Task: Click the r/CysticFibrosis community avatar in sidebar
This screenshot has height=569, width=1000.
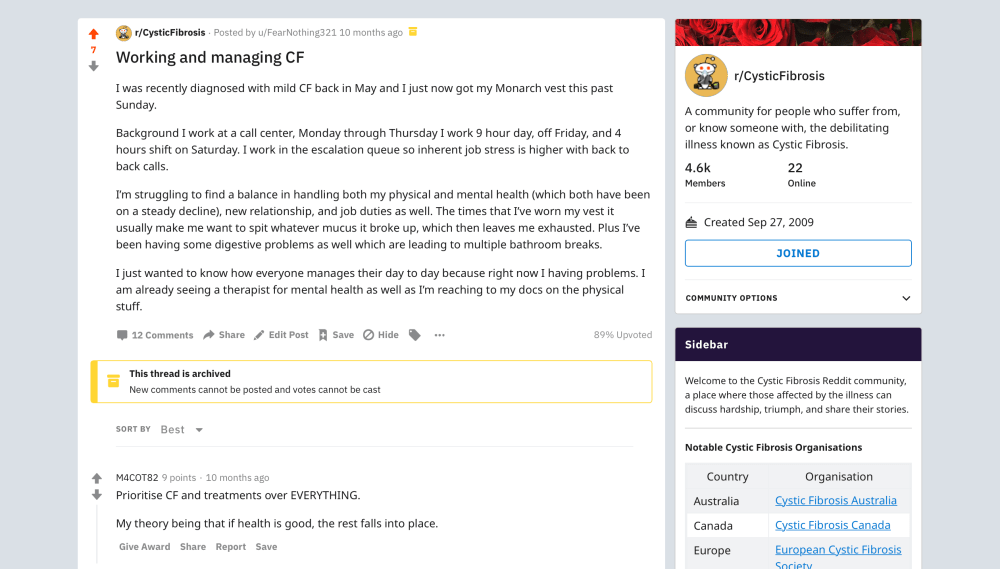Action: coord(706,76)
